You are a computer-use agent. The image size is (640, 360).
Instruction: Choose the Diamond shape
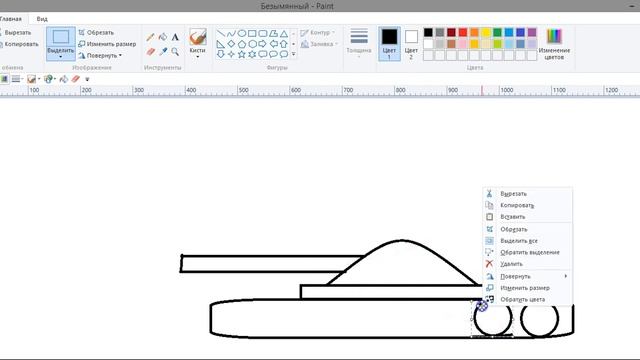[x=231, y=44]
